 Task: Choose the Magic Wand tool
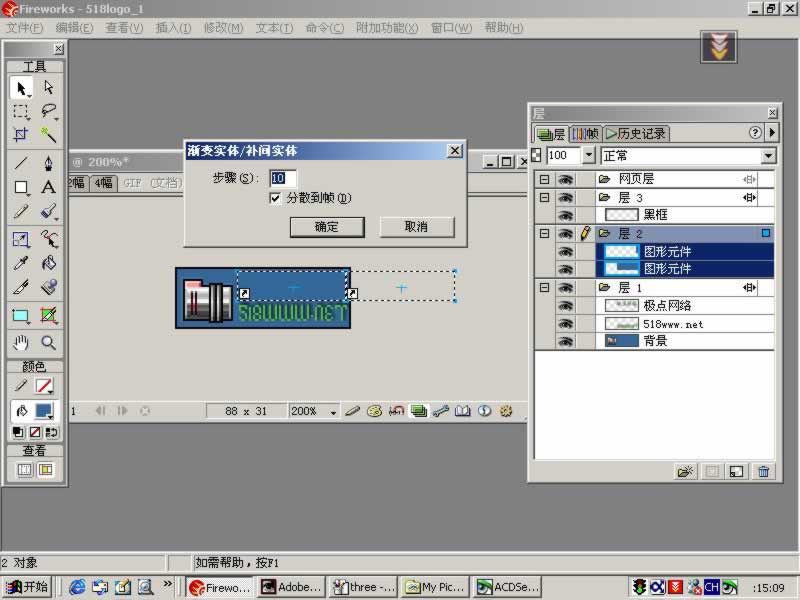[48, 136]
